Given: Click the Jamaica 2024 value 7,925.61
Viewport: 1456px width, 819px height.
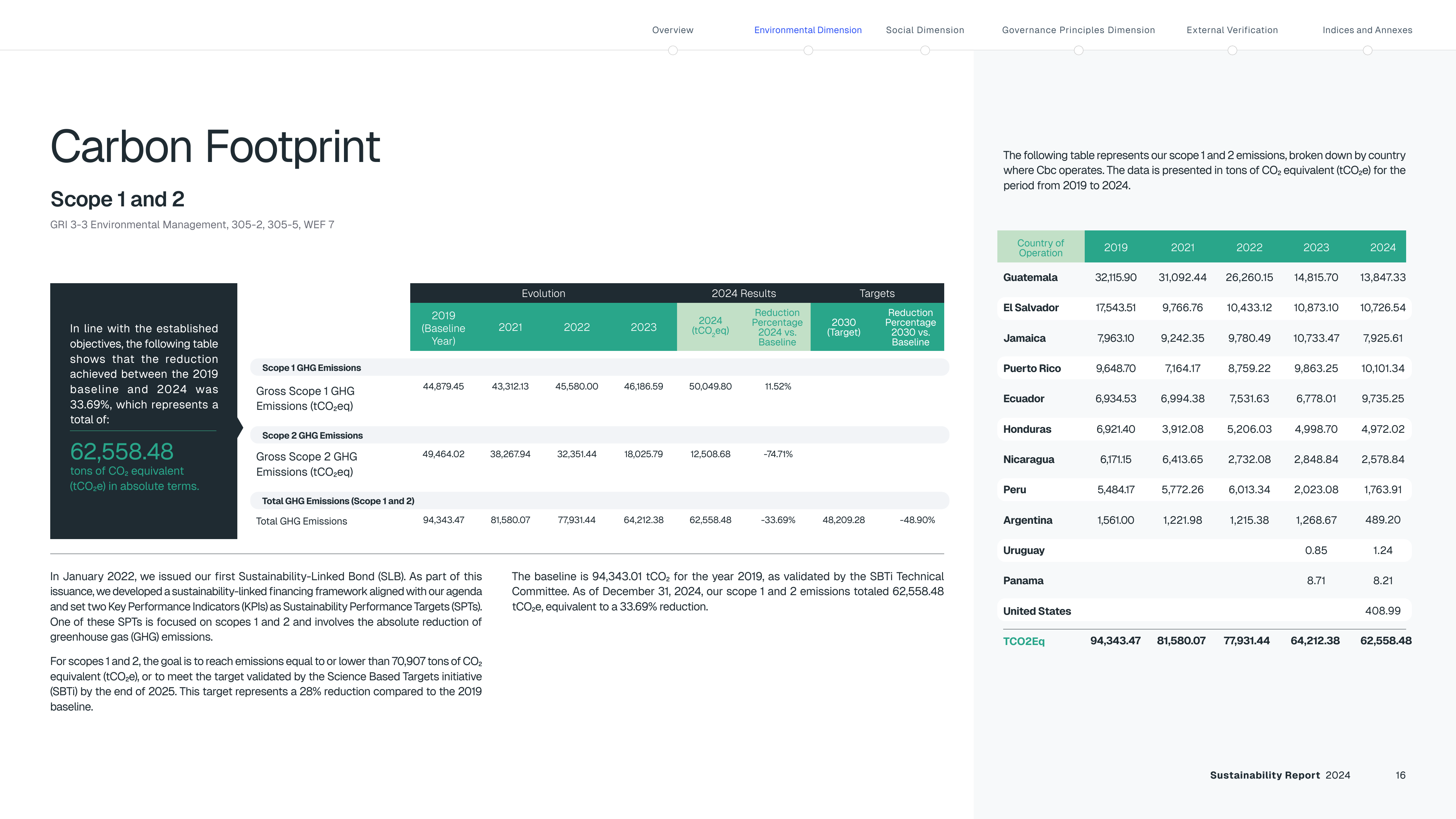Looking at the screenshot, I should [x=1382, y=338].
